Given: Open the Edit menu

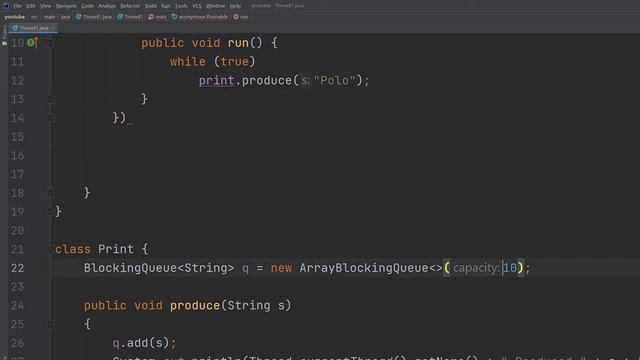Looking at the screenshot, I should tap(31, 6).
